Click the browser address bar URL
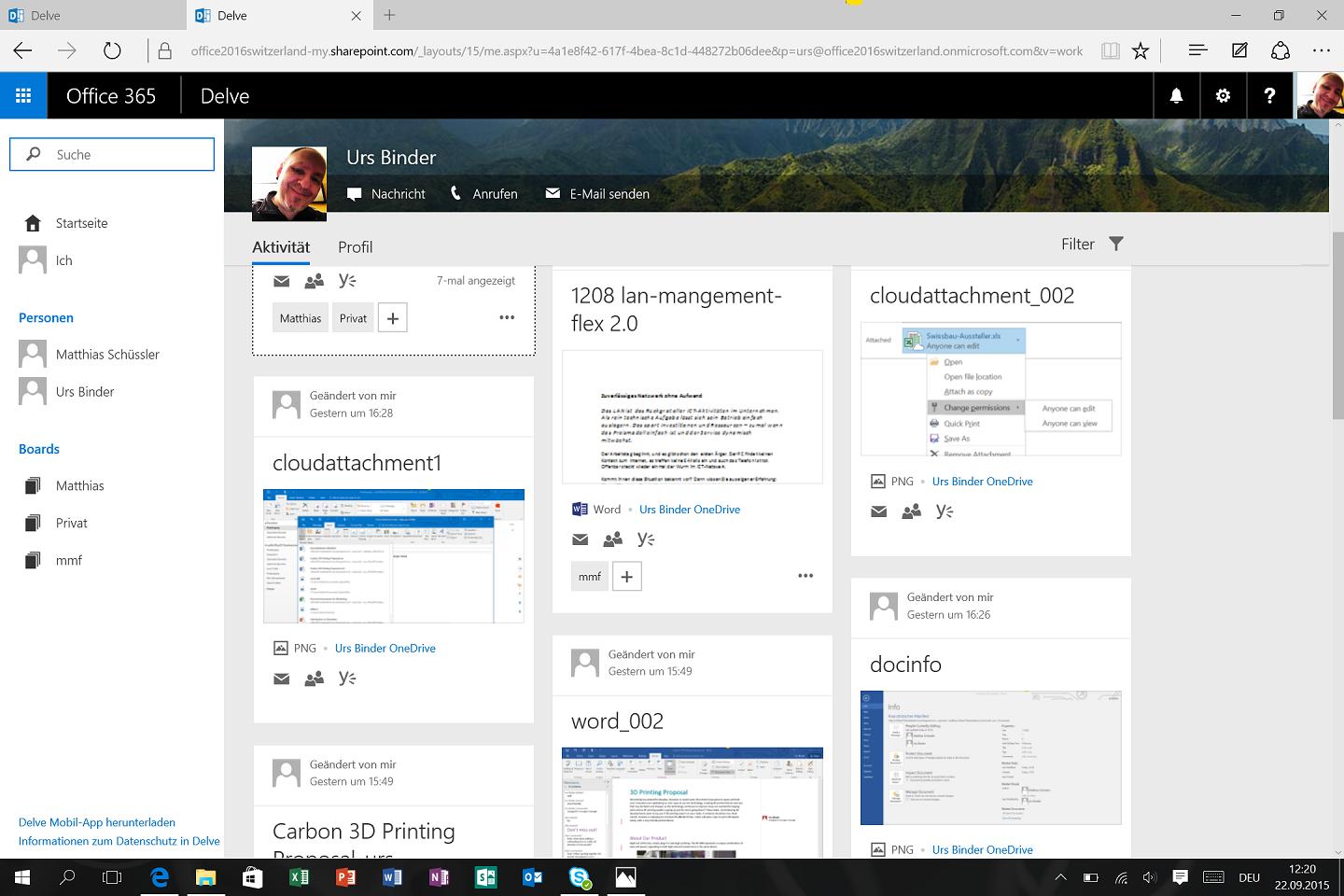The height and width of the screenshot is (896, 1344). tap(637, 51)
